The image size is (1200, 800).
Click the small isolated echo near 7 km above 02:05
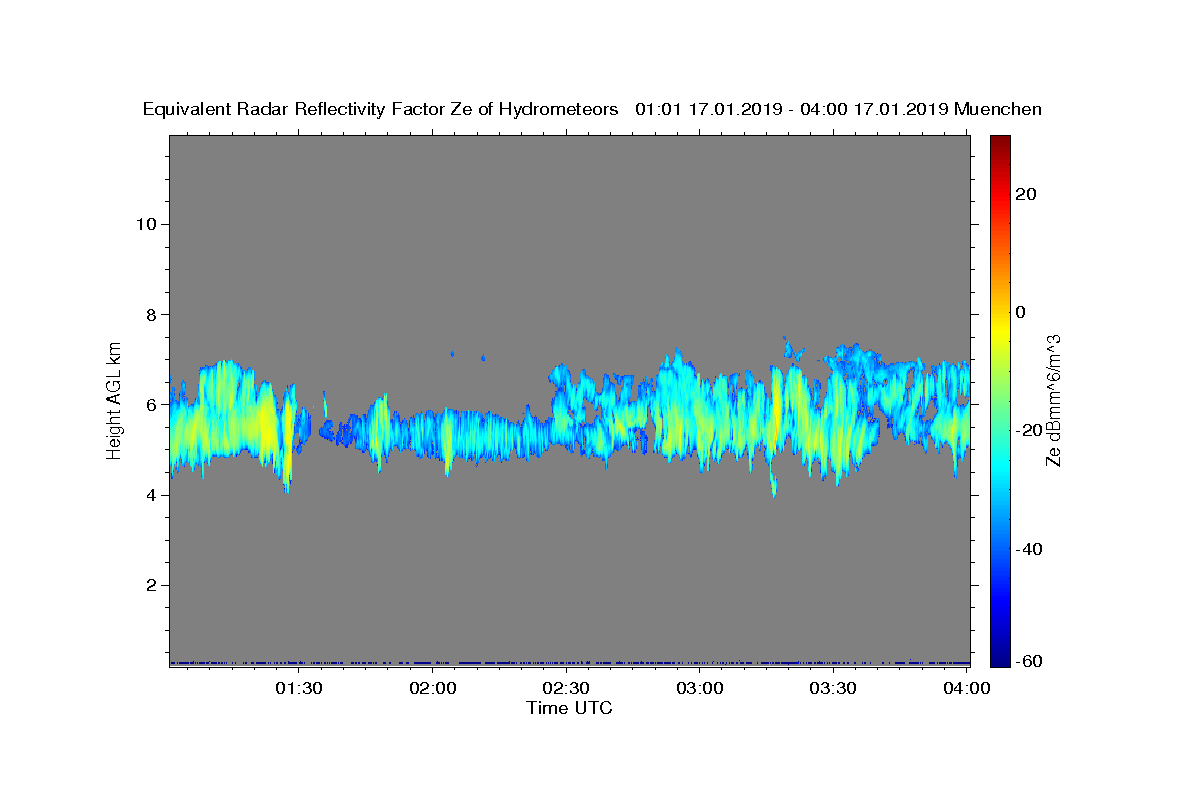pyautogui.click(x=452, y=353)
